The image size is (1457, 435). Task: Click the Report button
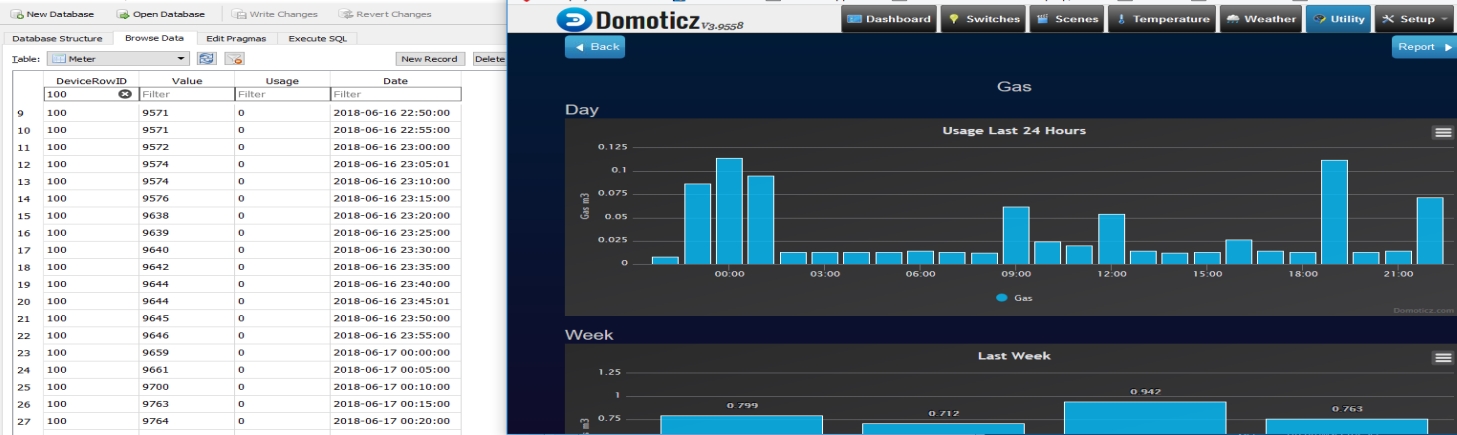tap(1424, 47)
